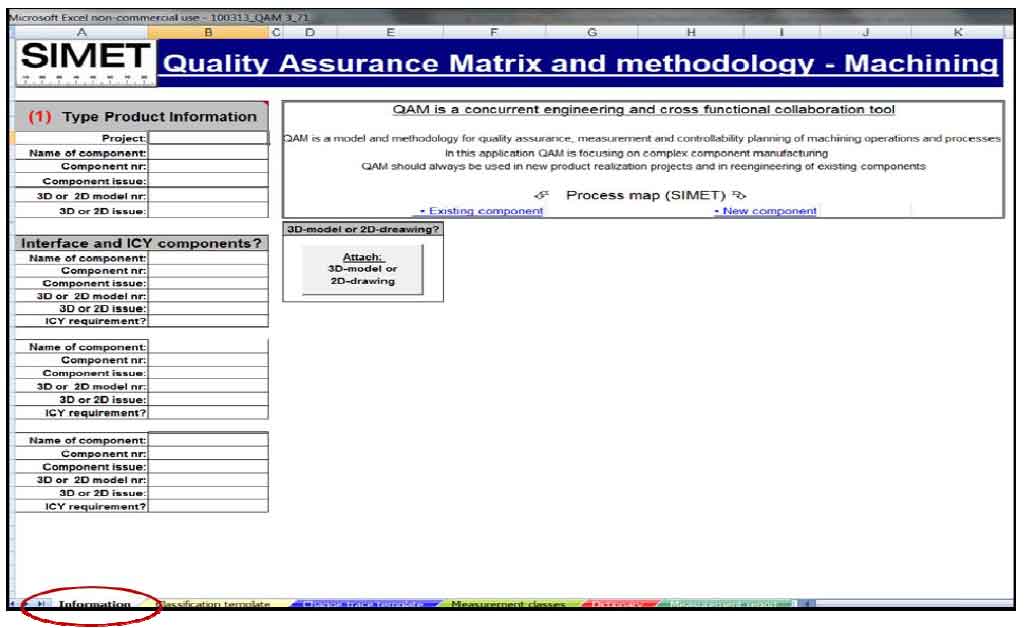1025x628 pixels.
Task: Click the QAM is a model and methodology line
Action: click(x=642, y=139)
